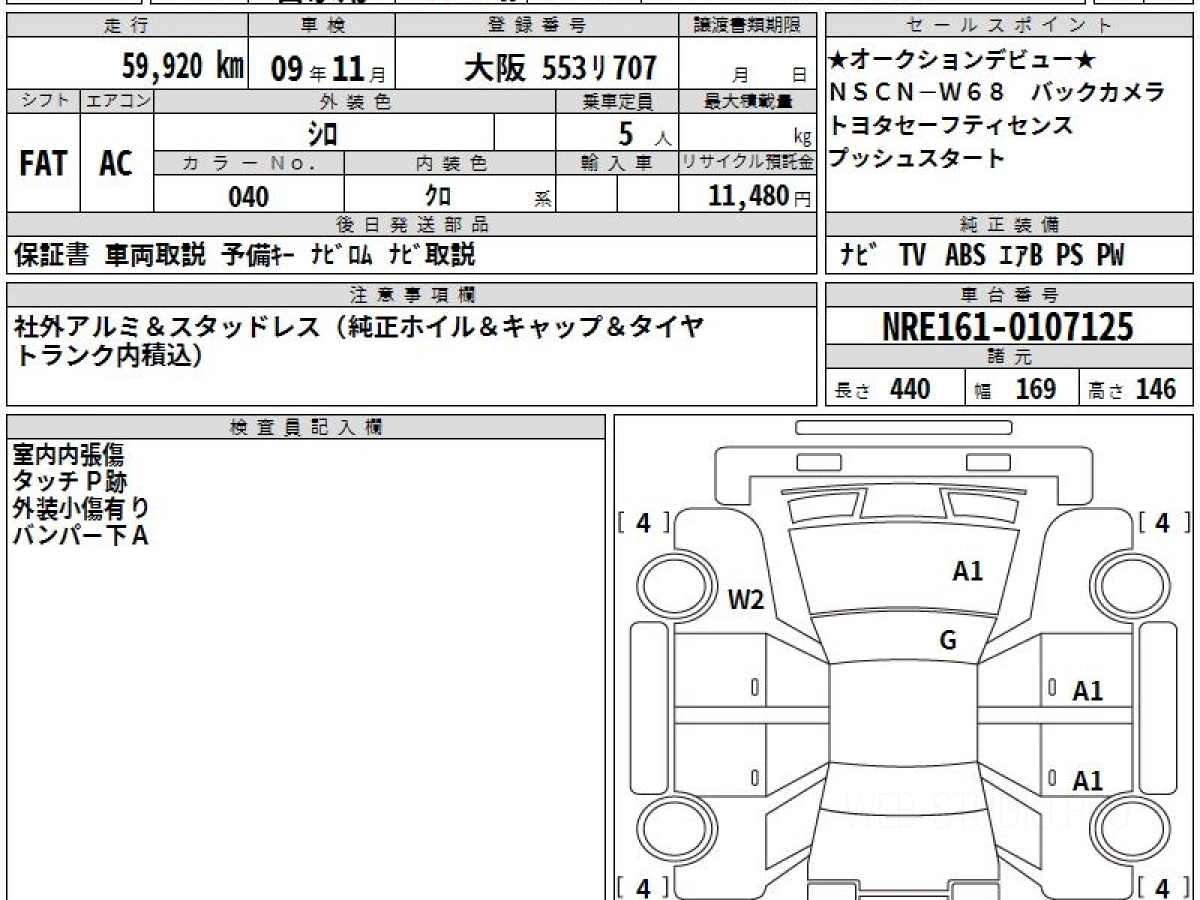The image size is (1200, 900).
Task: Click the エアコン label
Action: pyautogui.click(x=117, y=101)
